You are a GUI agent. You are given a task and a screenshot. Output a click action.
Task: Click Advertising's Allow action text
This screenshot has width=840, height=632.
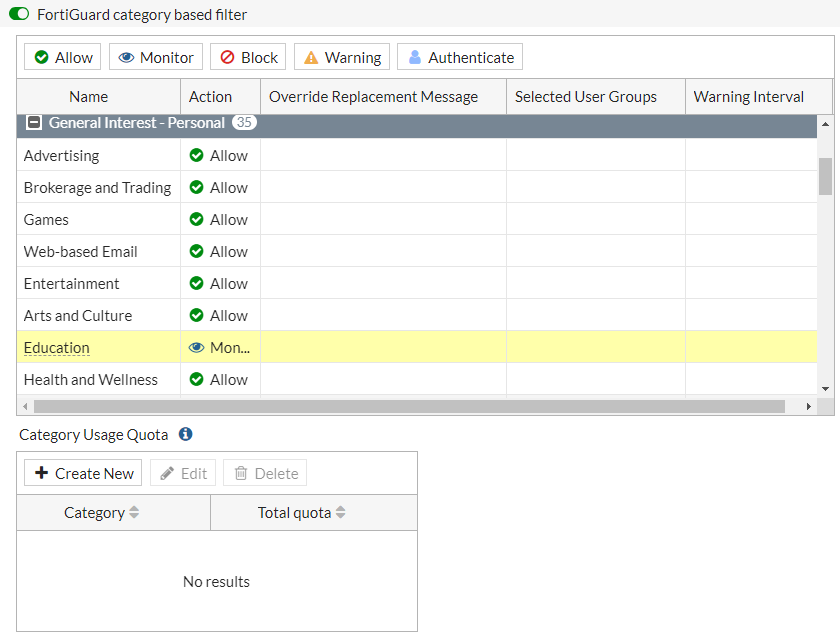(229, 155)
